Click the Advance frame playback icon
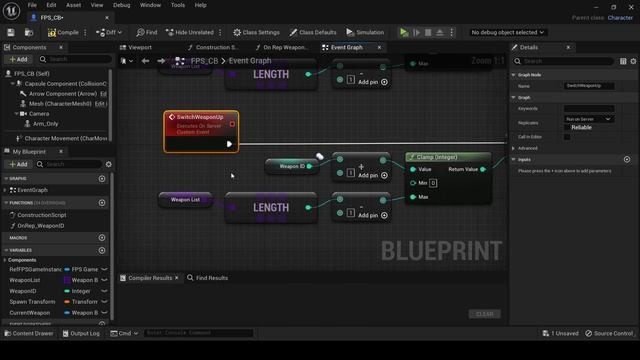Screen dimensions: 640x360 click(416, 32)
